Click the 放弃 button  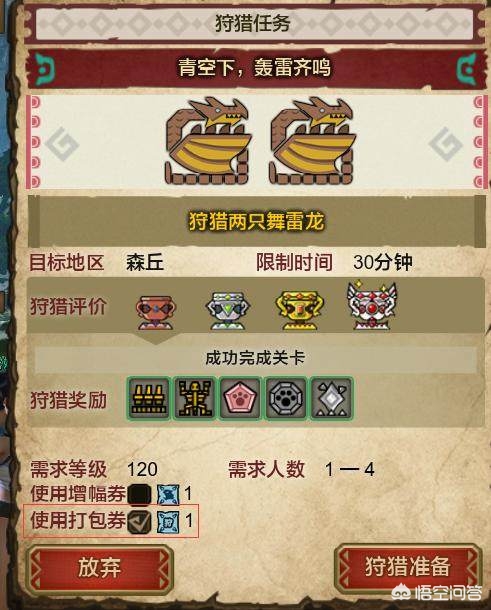[100, 567]
